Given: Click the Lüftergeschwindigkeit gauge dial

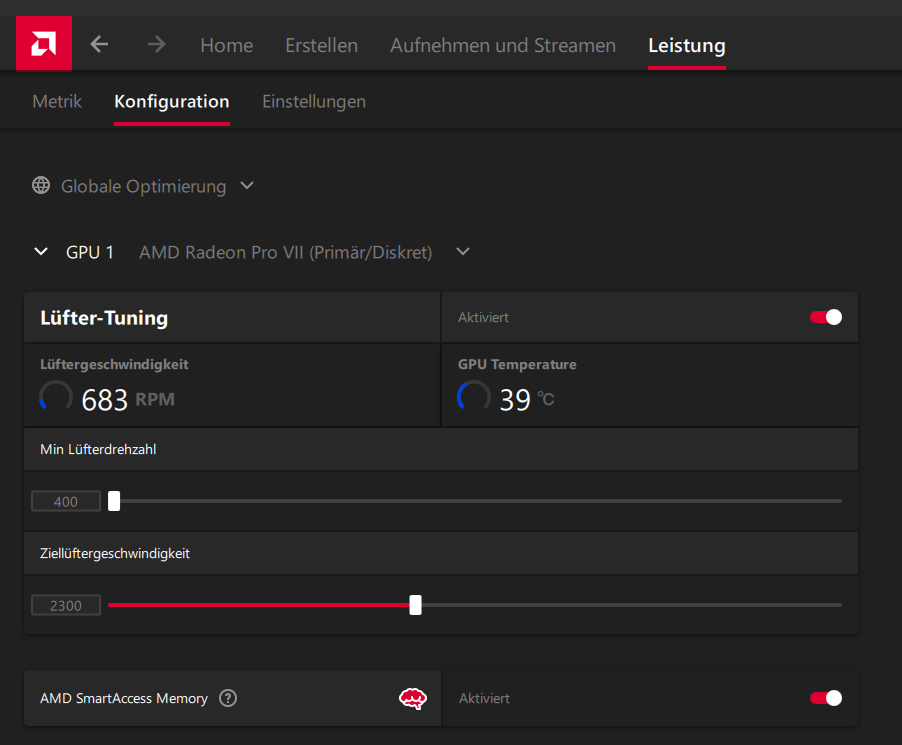Looking at the screenshot, I should (x=56, y=397).
